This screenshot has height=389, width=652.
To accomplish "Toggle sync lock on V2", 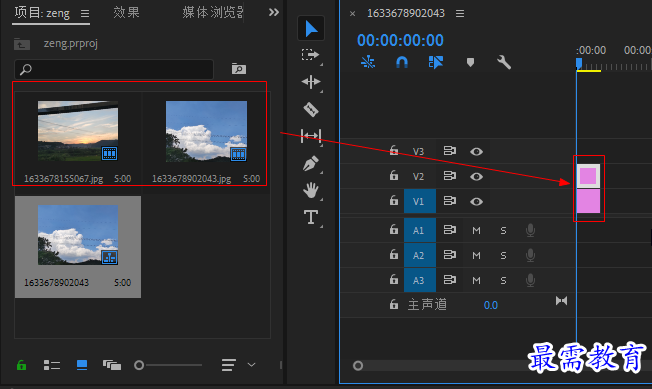I will (x=449, y=175).
